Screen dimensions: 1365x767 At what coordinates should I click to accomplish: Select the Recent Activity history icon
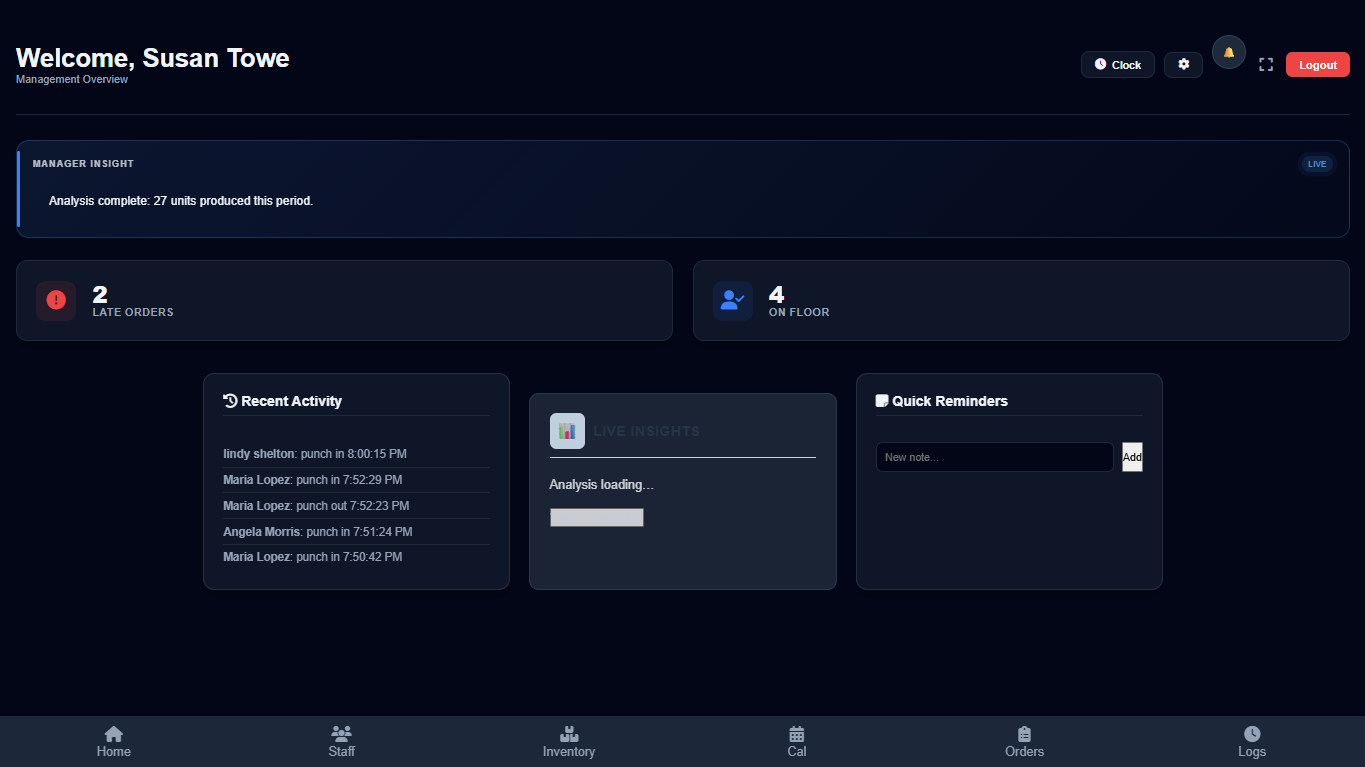(229, 400)
